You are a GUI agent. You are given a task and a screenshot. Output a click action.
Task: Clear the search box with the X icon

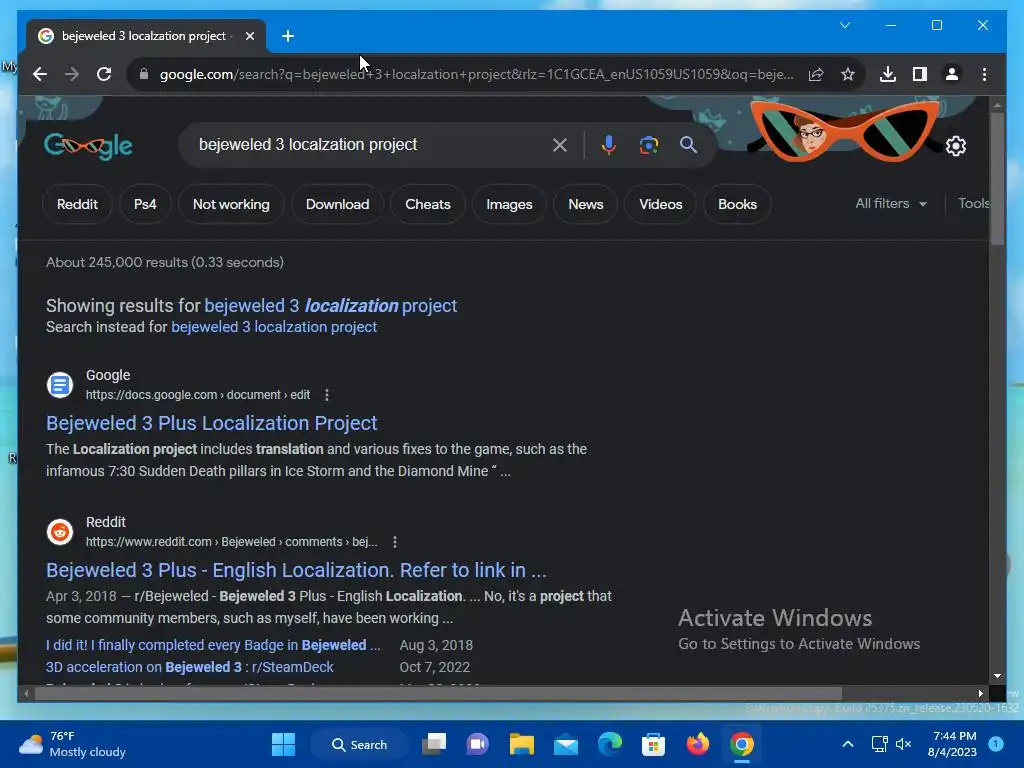point(560,145)
